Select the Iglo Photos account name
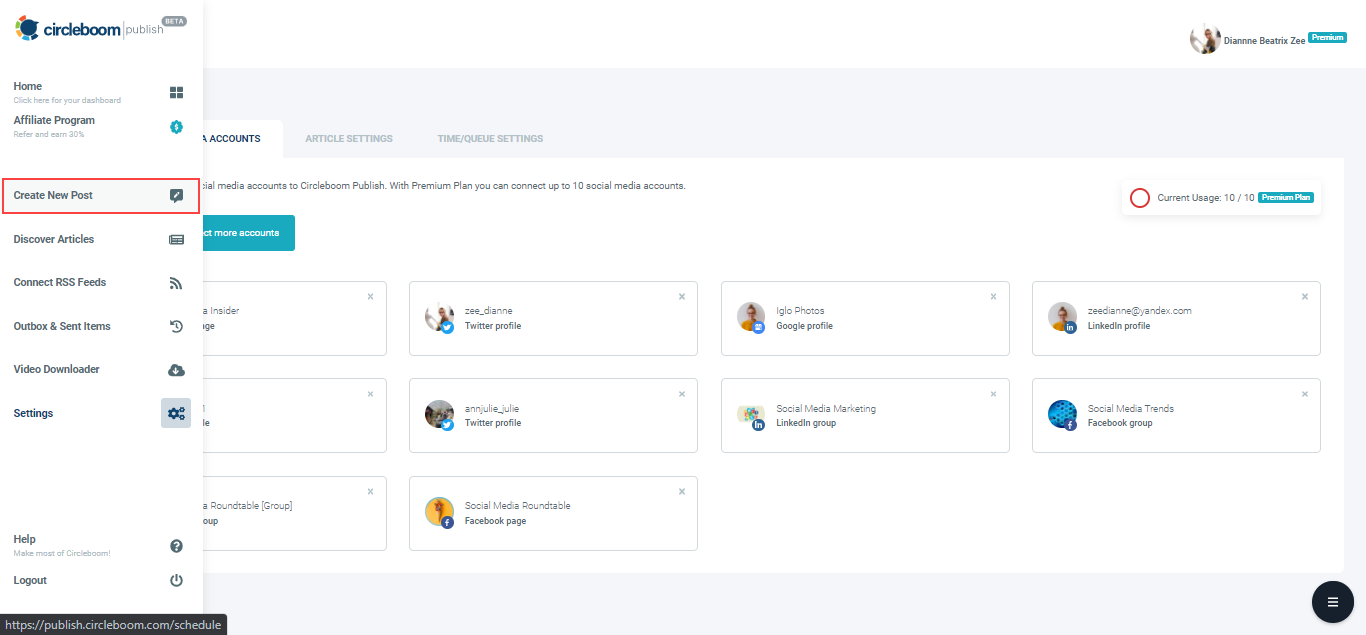Image resolution: width=1366 pixels, height=635 pixels. tap(800, 311)
